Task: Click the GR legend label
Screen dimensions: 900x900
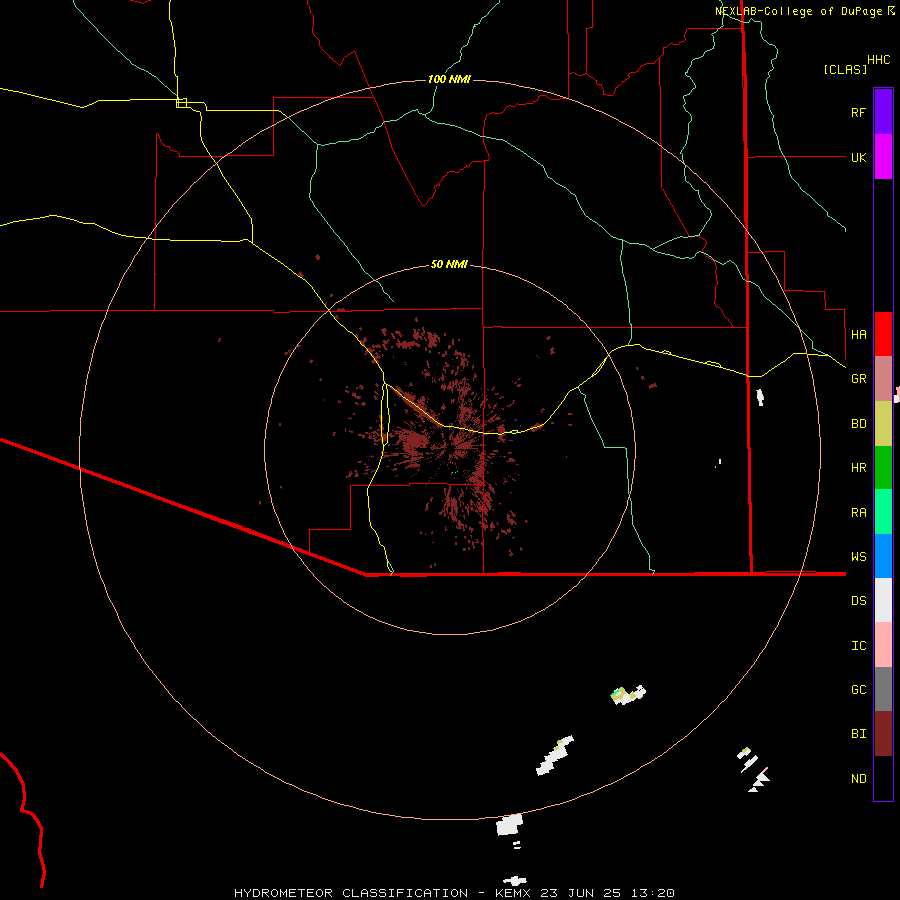Action: coord(858,379)
